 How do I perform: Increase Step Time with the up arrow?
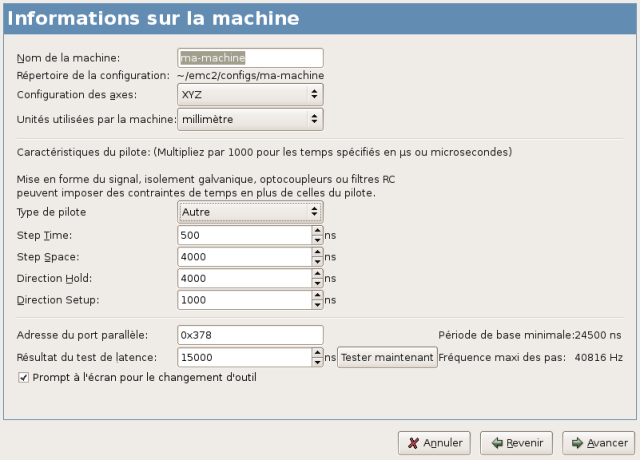coord(317,230)
